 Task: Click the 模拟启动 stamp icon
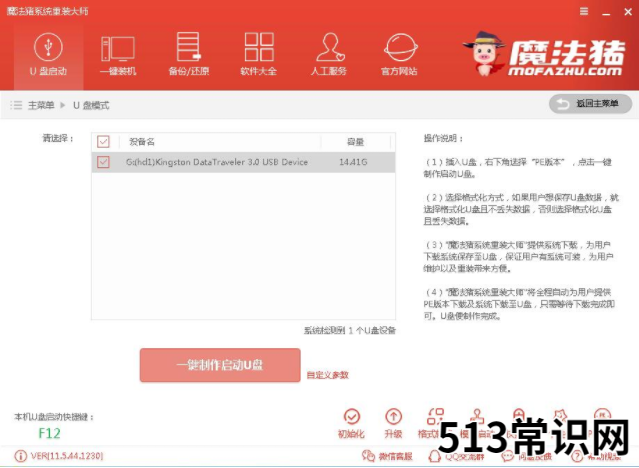point(477,416)
